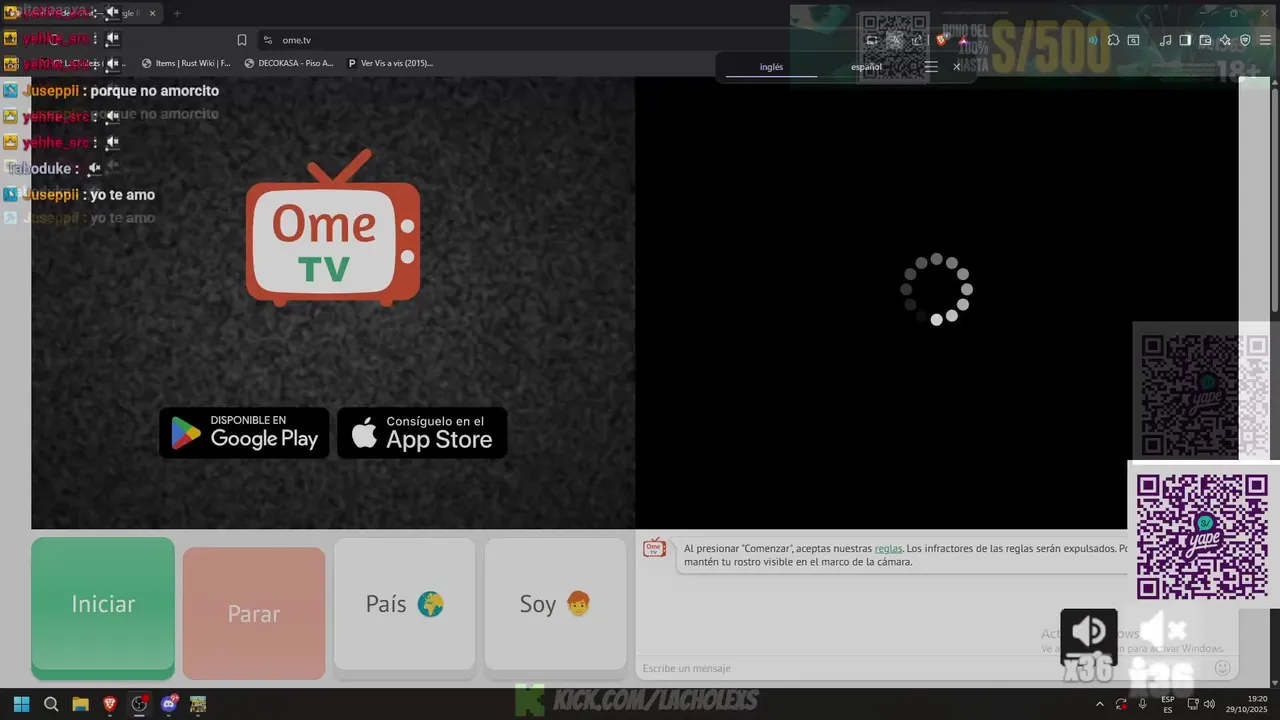Viewport: 1280px width, 720px height.
Task: Select the inglés language tab
Action: point(771,67)
